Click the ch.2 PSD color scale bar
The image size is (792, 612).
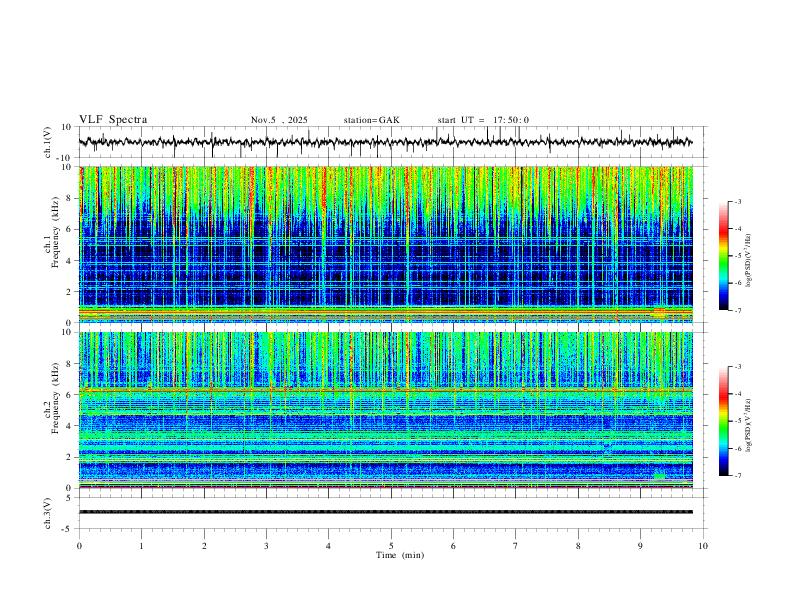pos(724,421)
